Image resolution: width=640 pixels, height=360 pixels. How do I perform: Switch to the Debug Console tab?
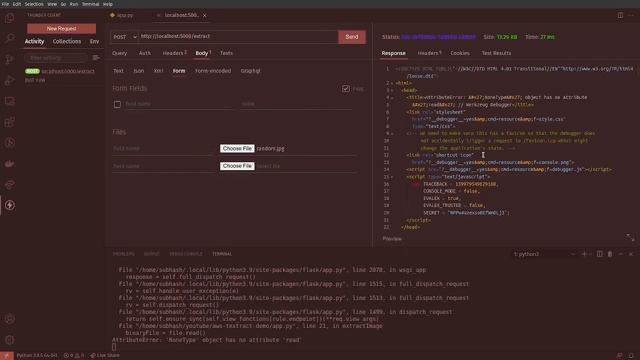186,254
